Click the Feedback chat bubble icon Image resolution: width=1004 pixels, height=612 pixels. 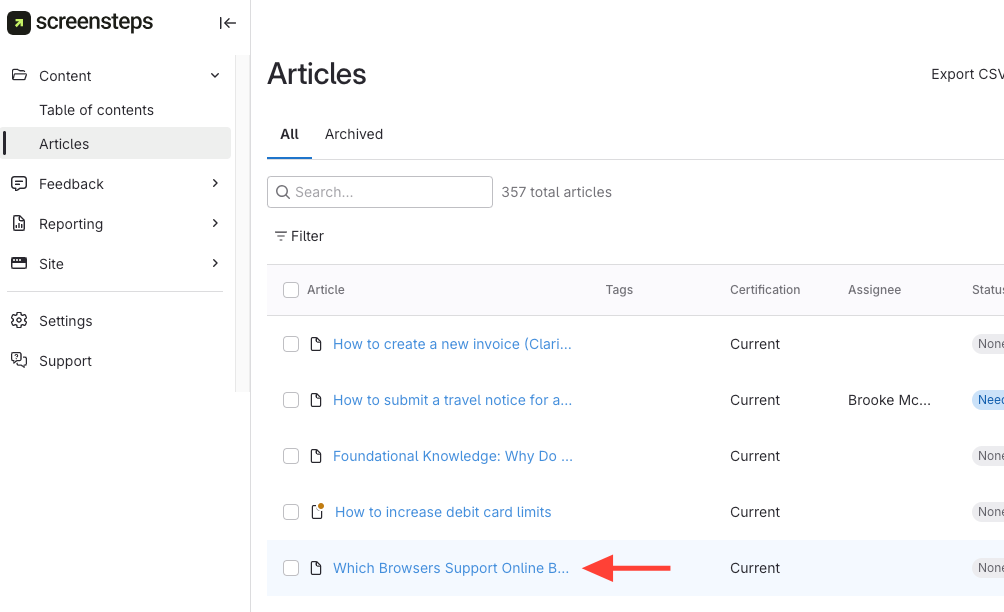19,184
